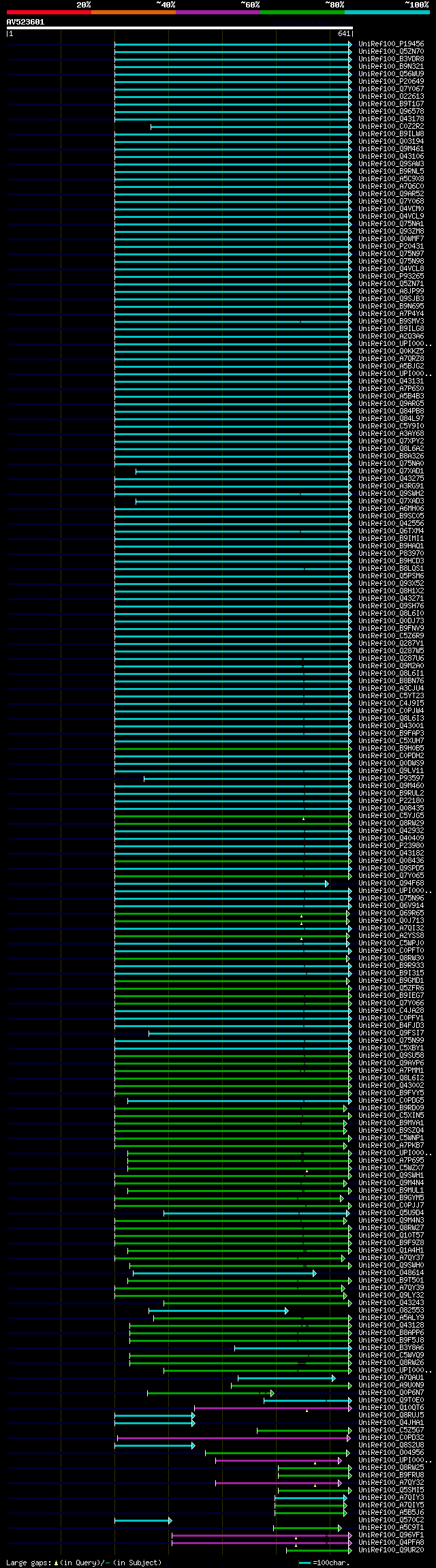This screenshot has height=1568, width=436.
Task: Click the UniRef100_C5YJG5 hit label
Action: (x=391, y=815)
